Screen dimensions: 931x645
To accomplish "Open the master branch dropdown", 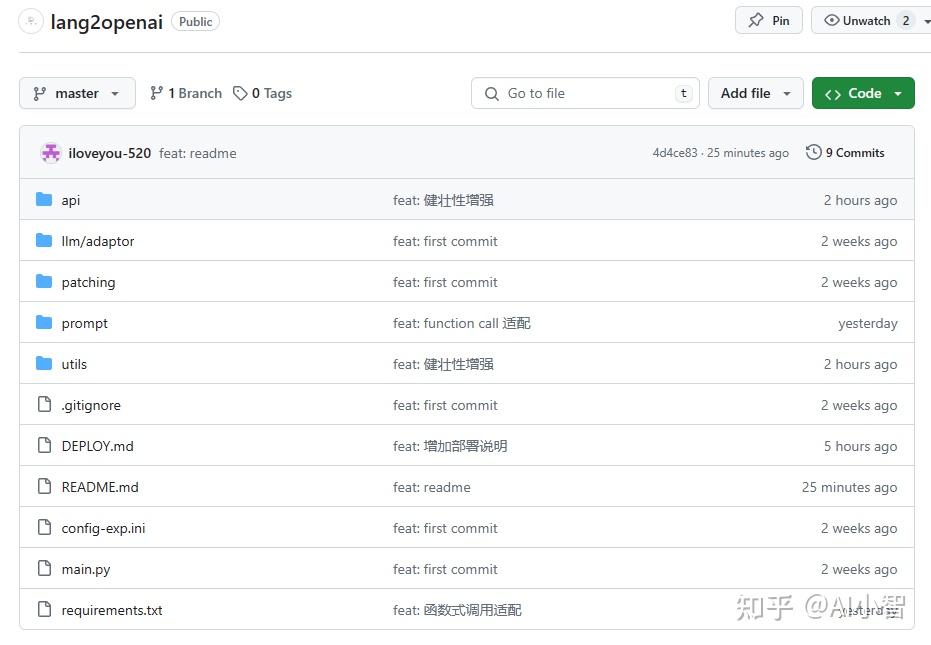I will point(77,93).
